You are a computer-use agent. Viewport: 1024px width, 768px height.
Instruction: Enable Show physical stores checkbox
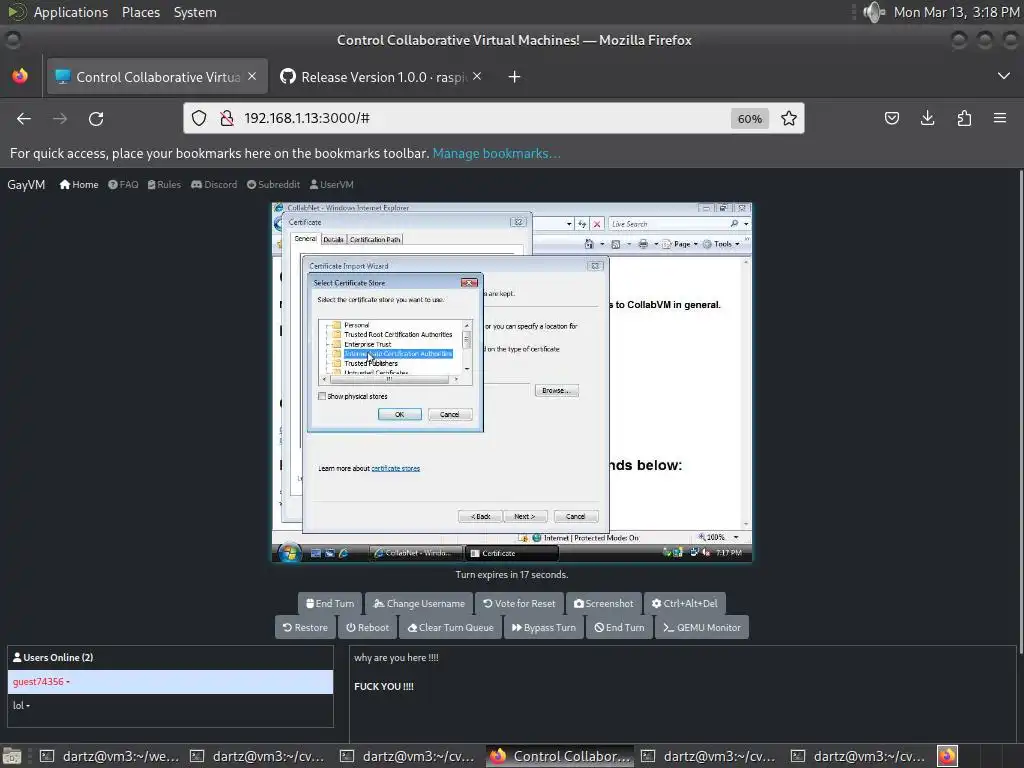click(x=322, y=396)
